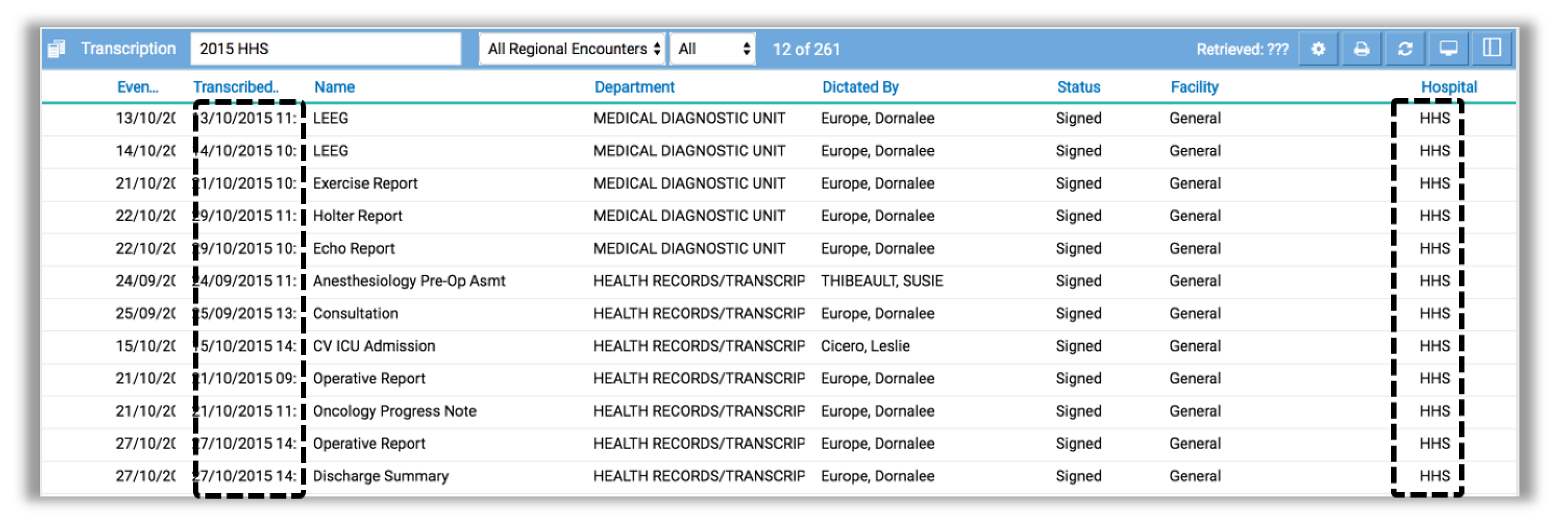The image size is (1568, 531).
Task: Sort by the Hospital column header
Action: click(1449, 87)
